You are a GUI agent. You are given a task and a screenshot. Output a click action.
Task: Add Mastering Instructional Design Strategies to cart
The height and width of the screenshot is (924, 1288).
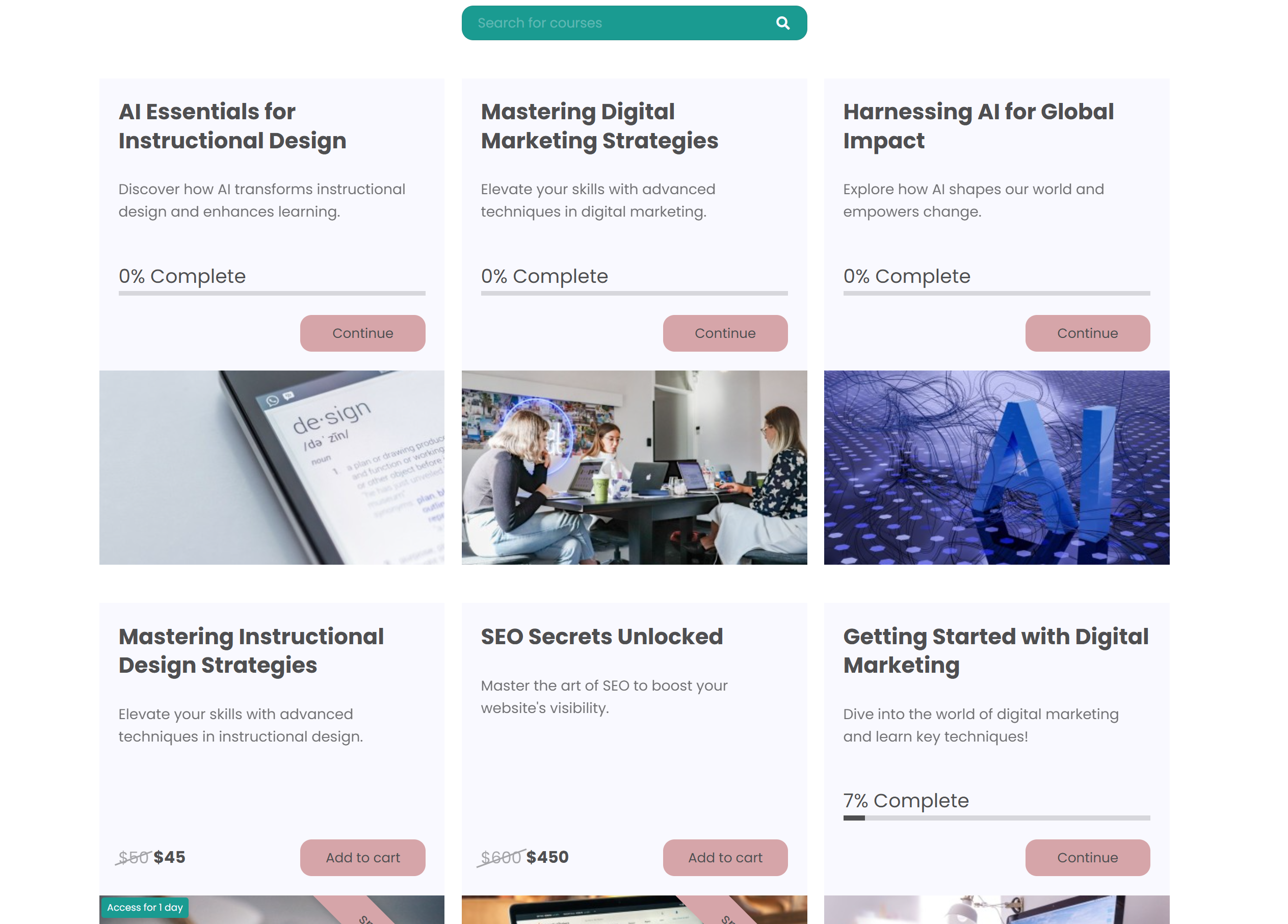[362, 858]
